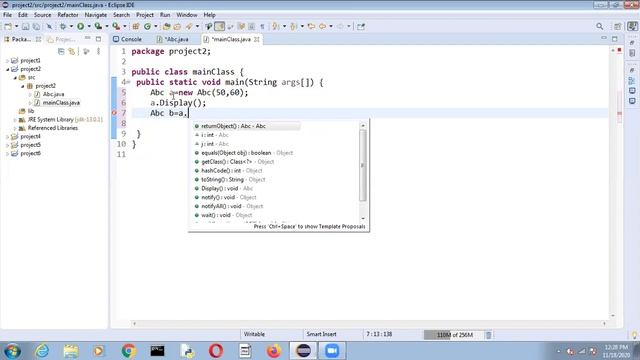Open the Navigate menu
The height and width of the screenshot is (360, 640).
point(96,15)
